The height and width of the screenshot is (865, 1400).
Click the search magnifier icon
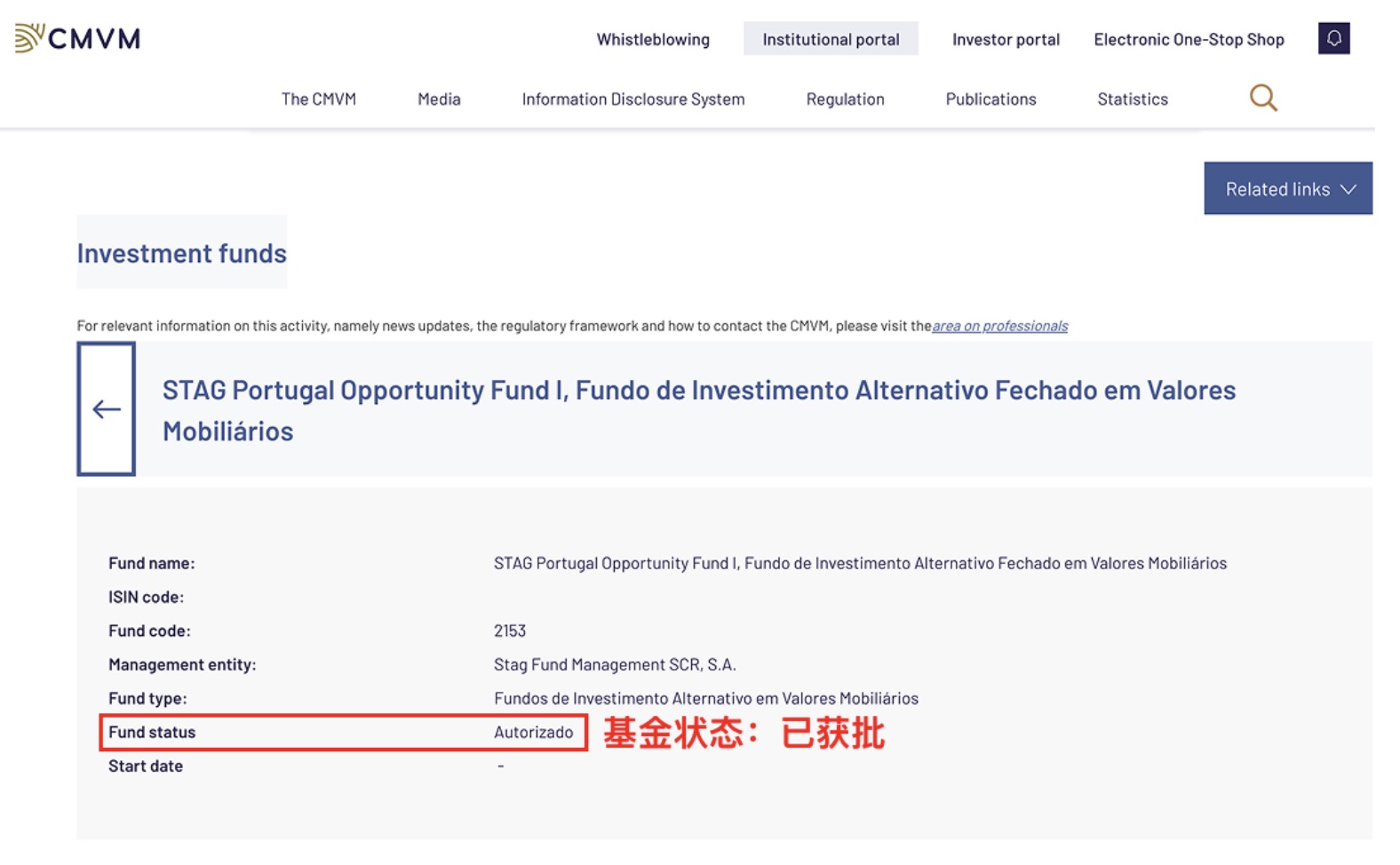[x=1262, y=98]
